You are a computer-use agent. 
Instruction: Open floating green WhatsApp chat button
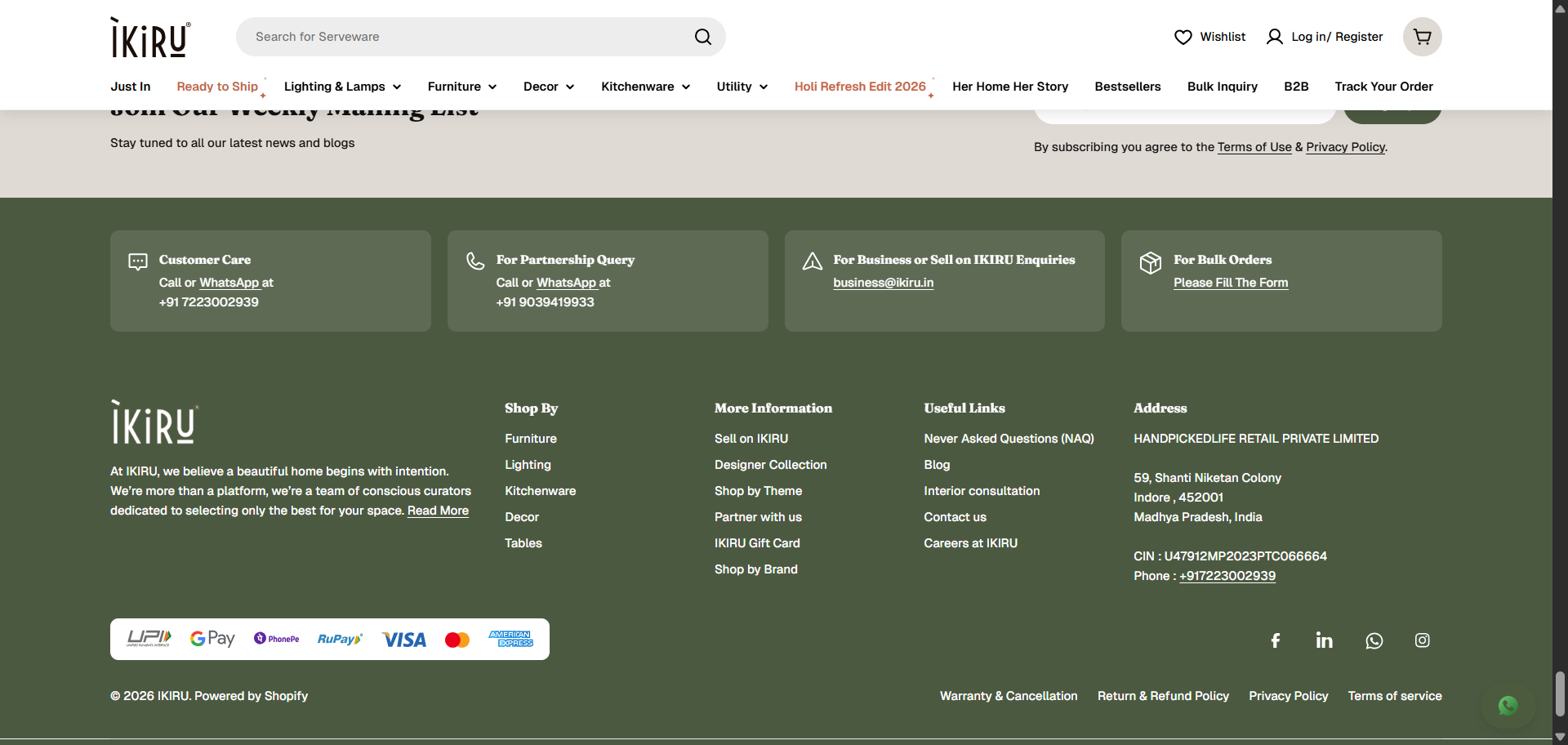tap(1508, 705)
